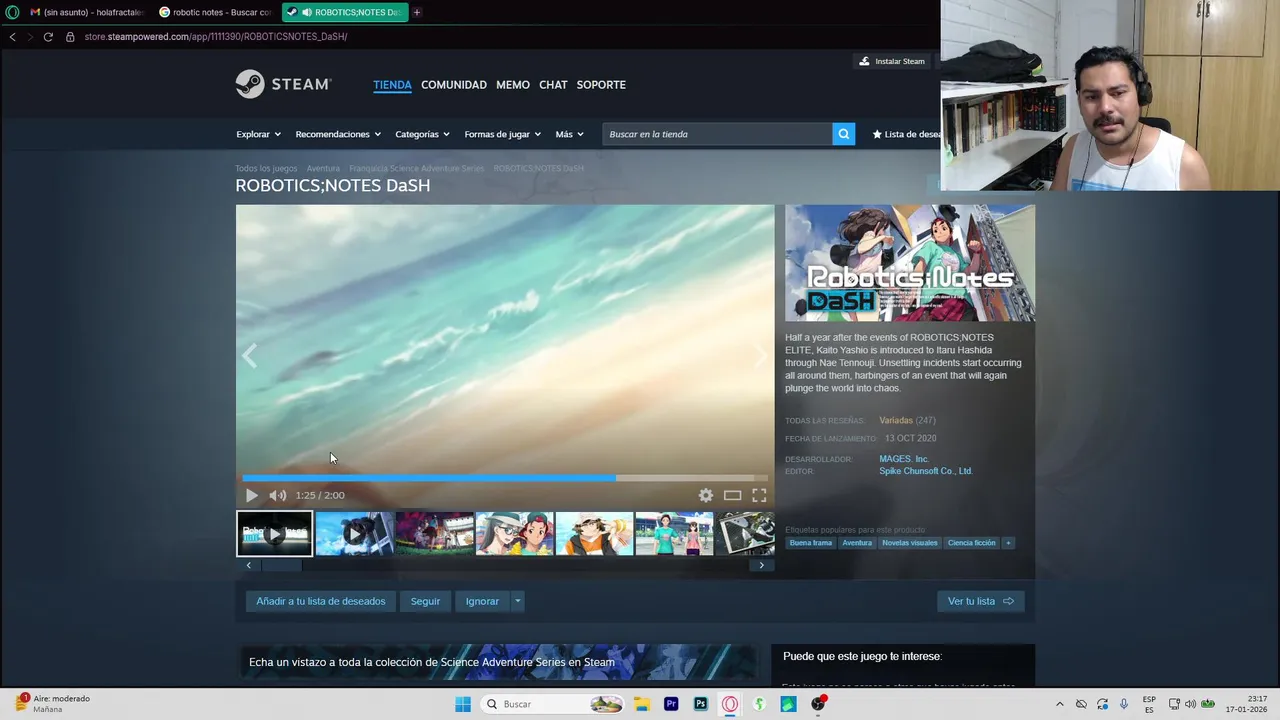Show the previous media item arrow
Screen dimensions: 1280x720
click(x=250, y=356)
